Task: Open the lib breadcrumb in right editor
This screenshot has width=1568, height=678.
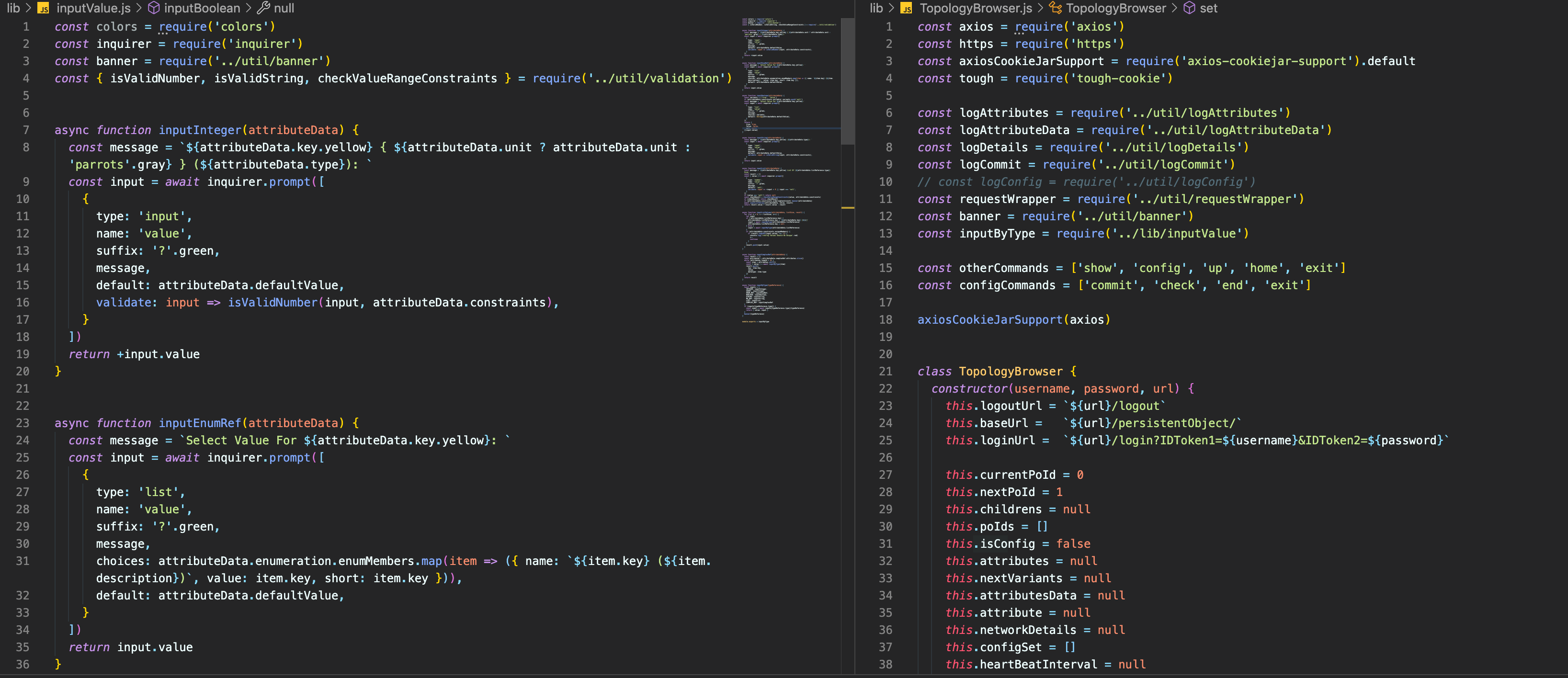Action: [x=876, y=9]
